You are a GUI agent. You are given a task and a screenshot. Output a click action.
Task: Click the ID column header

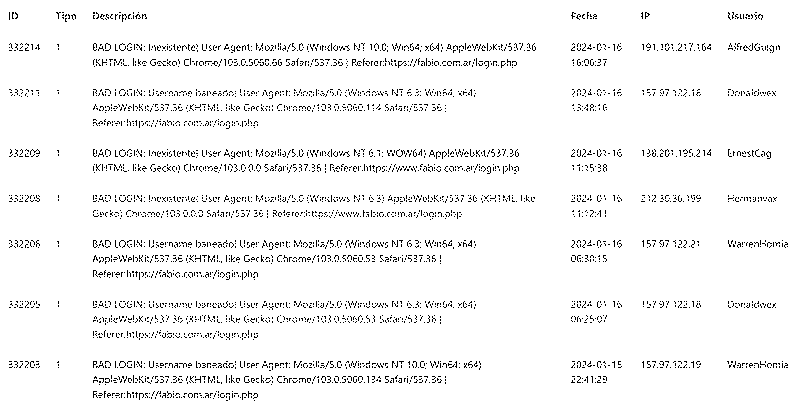coord(13,16)
